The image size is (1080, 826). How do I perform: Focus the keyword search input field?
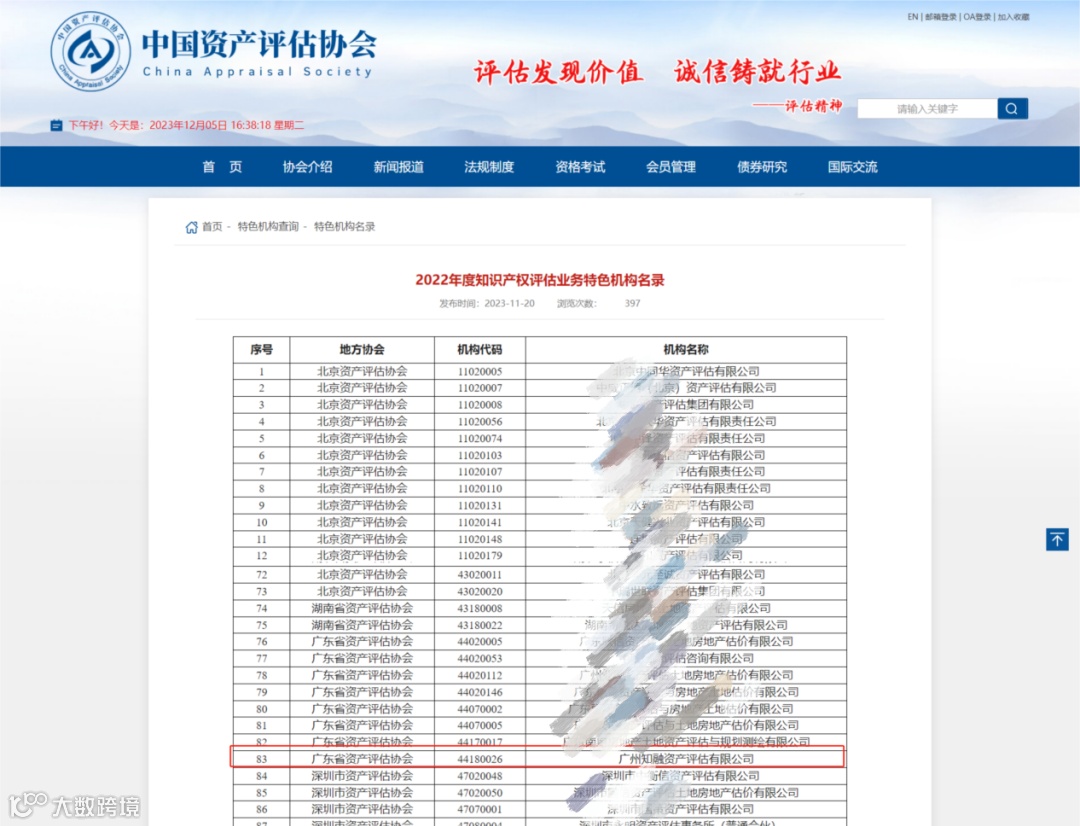click(x=927, y=108)
